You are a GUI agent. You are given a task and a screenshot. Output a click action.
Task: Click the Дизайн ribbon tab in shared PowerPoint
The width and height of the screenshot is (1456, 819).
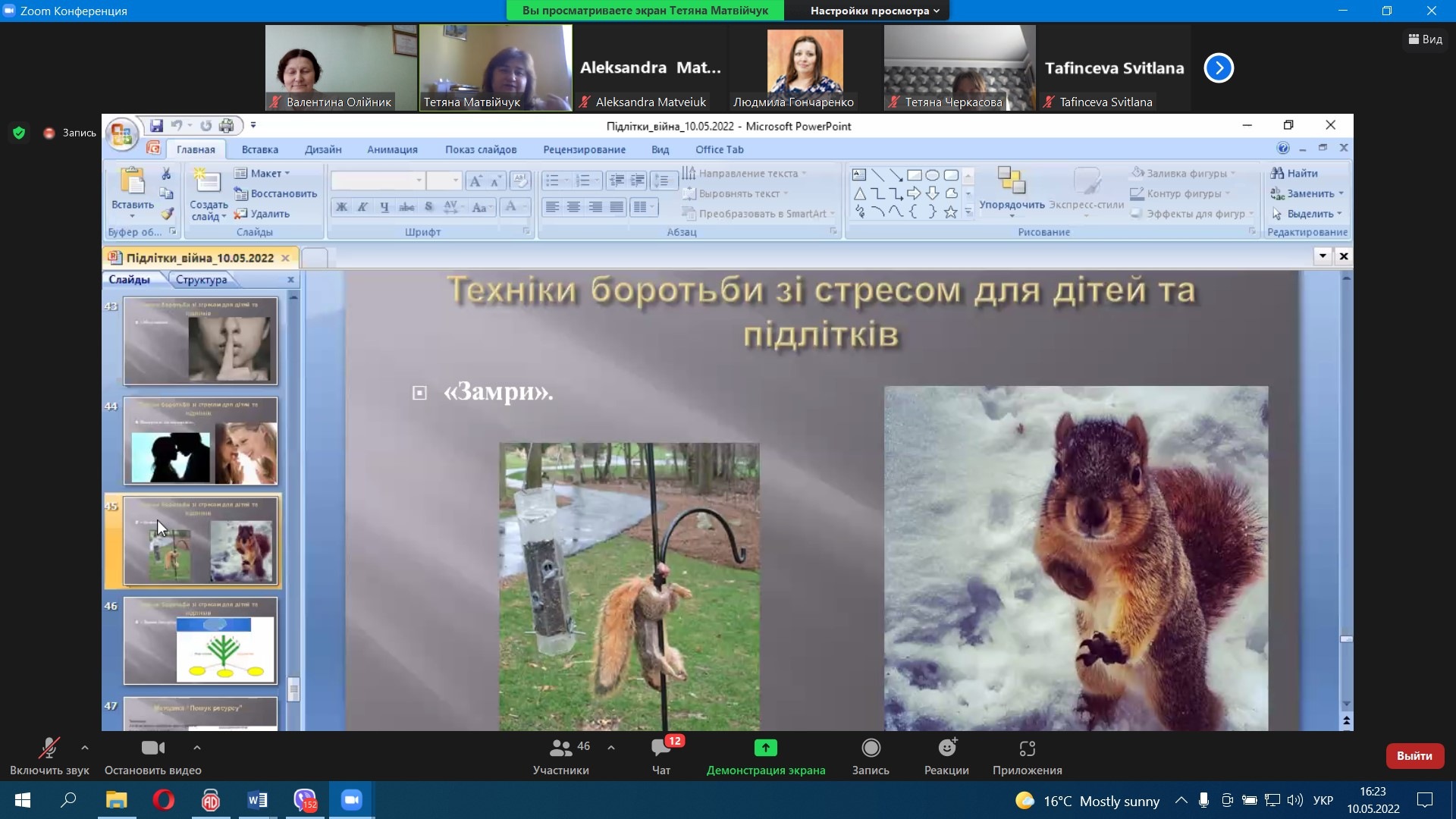(x=322, y=149)
